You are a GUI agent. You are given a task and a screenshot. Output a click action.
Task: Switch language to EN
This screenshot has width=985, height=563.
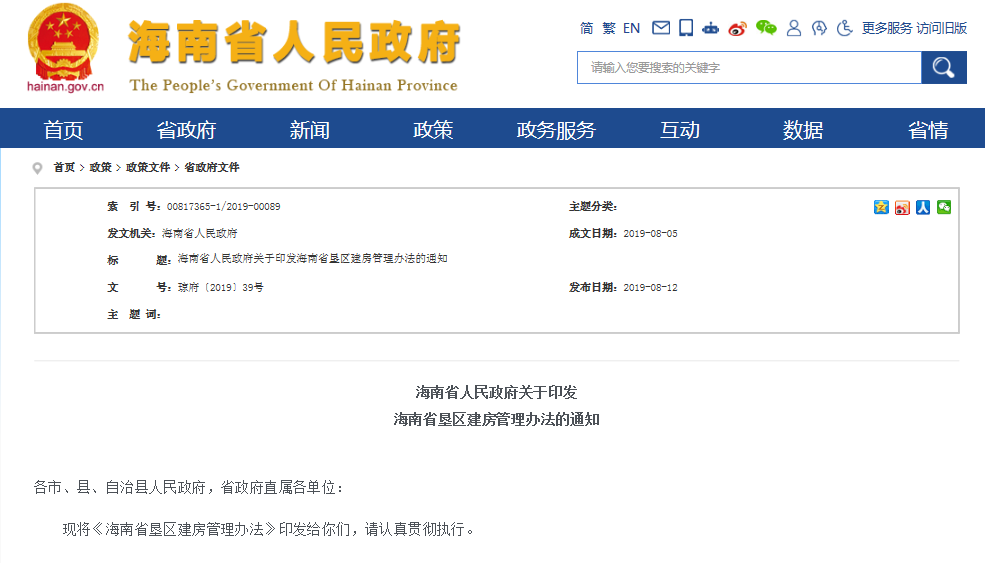[631, 28]
